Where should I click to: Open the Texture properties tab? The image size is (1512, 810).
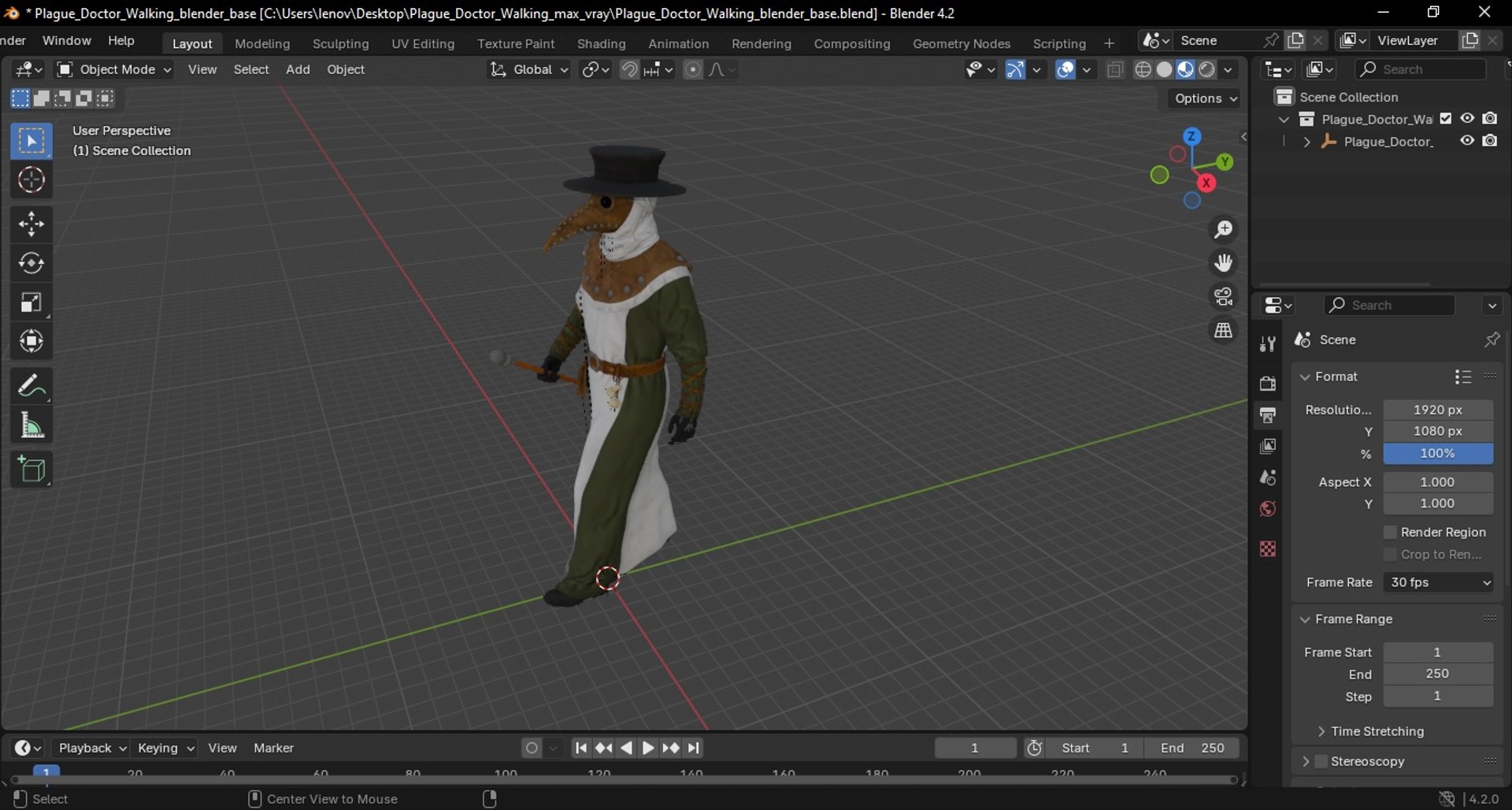click(1267, 549)
